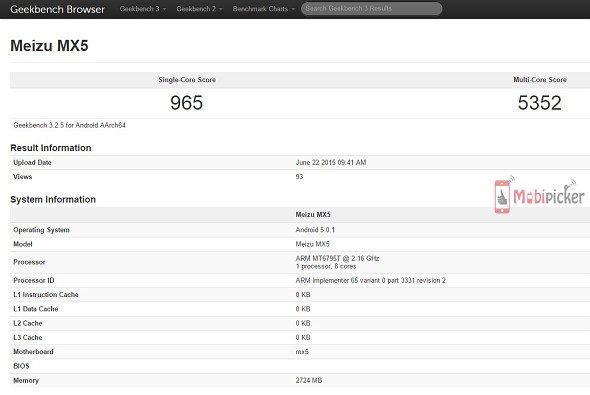The height and width of the screenshot is (395, 590).
Task: Select the Geekbench 3.2.5 for Android AArch64 text
Action: point(69,125)
